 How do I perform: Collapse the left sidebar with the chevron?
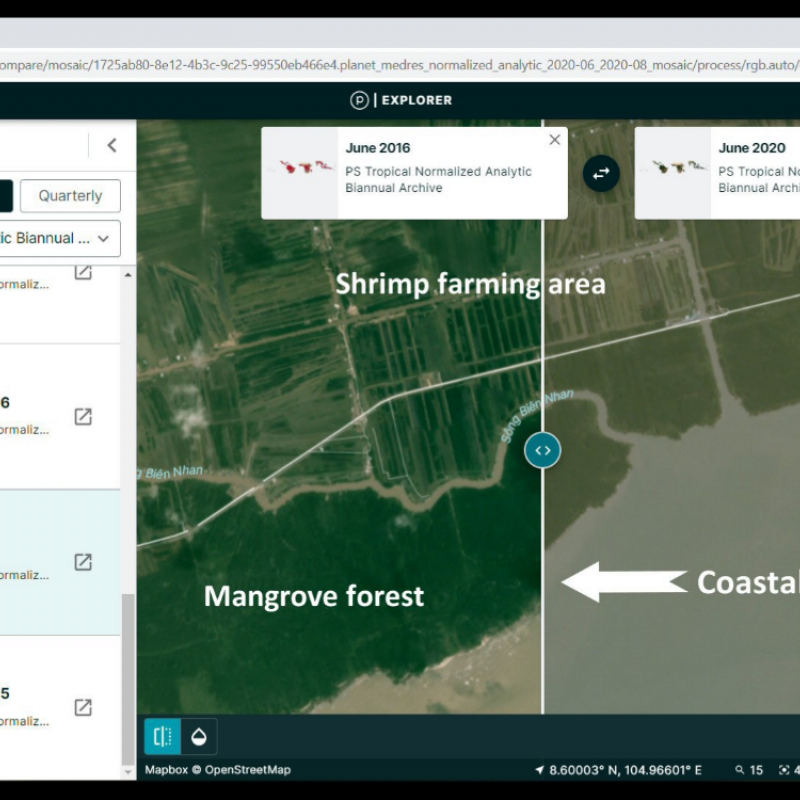tap(112, 145)
